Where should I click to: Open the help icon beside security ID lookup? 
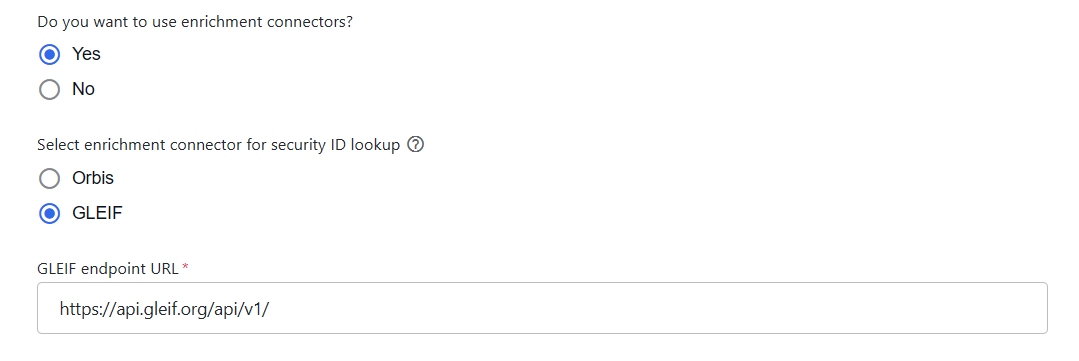click(x=416, y=145)
